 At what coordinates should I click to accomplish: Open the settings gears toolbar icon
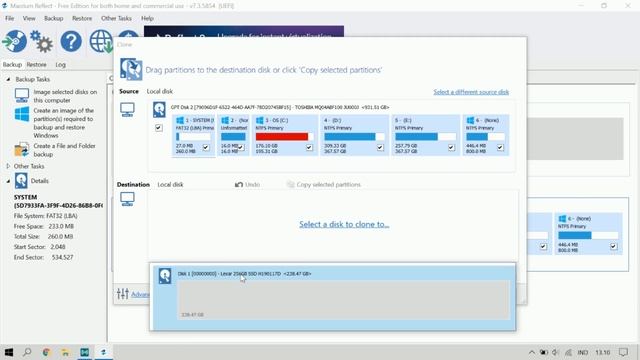(x=42, y=41)
